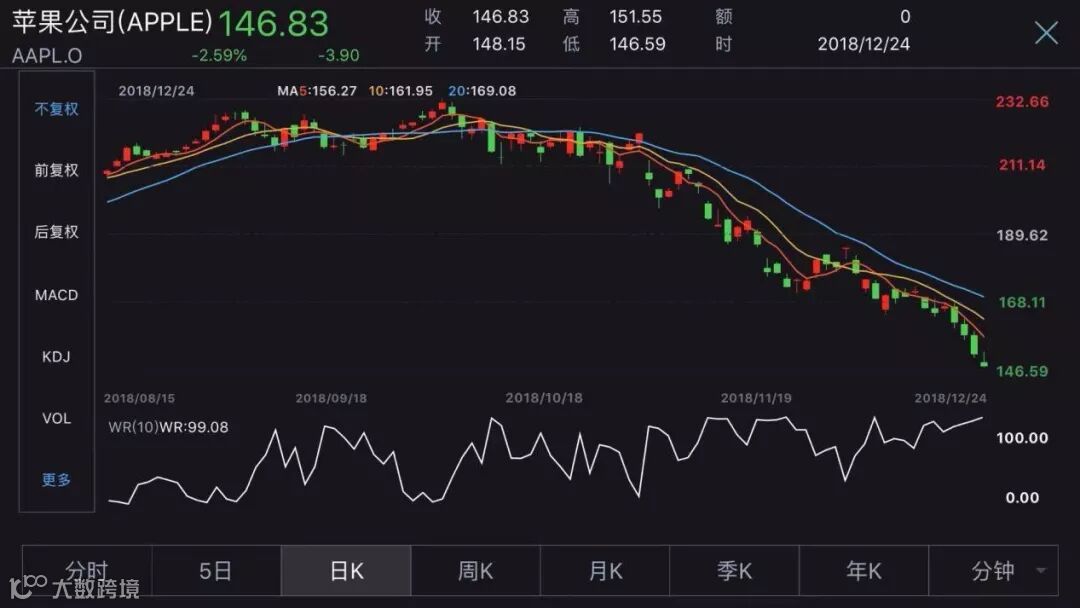Click the MA20 value 169.08

pyautogui.click(x=492, y=91)
